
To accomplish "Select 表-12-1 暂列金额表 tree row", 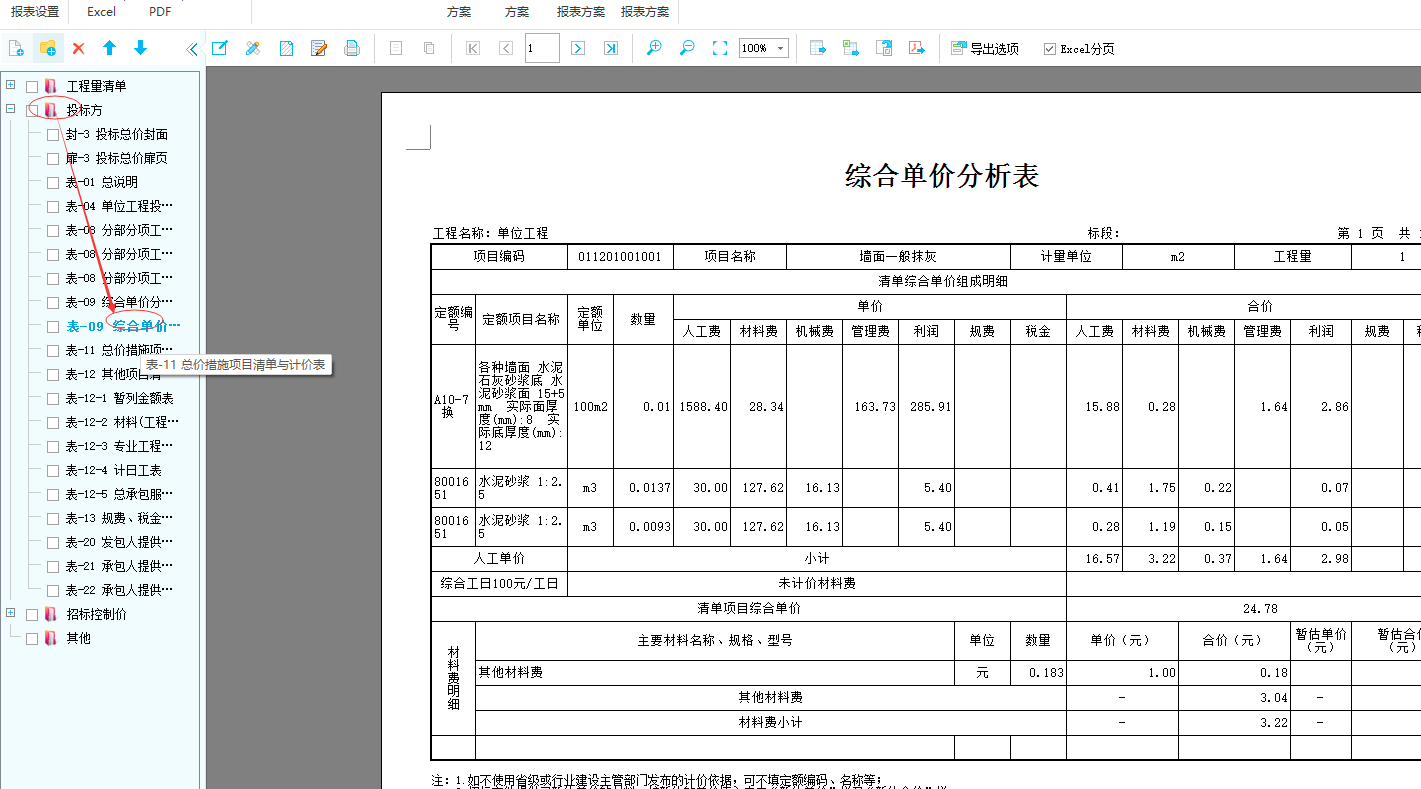I will tap(120, 399).
